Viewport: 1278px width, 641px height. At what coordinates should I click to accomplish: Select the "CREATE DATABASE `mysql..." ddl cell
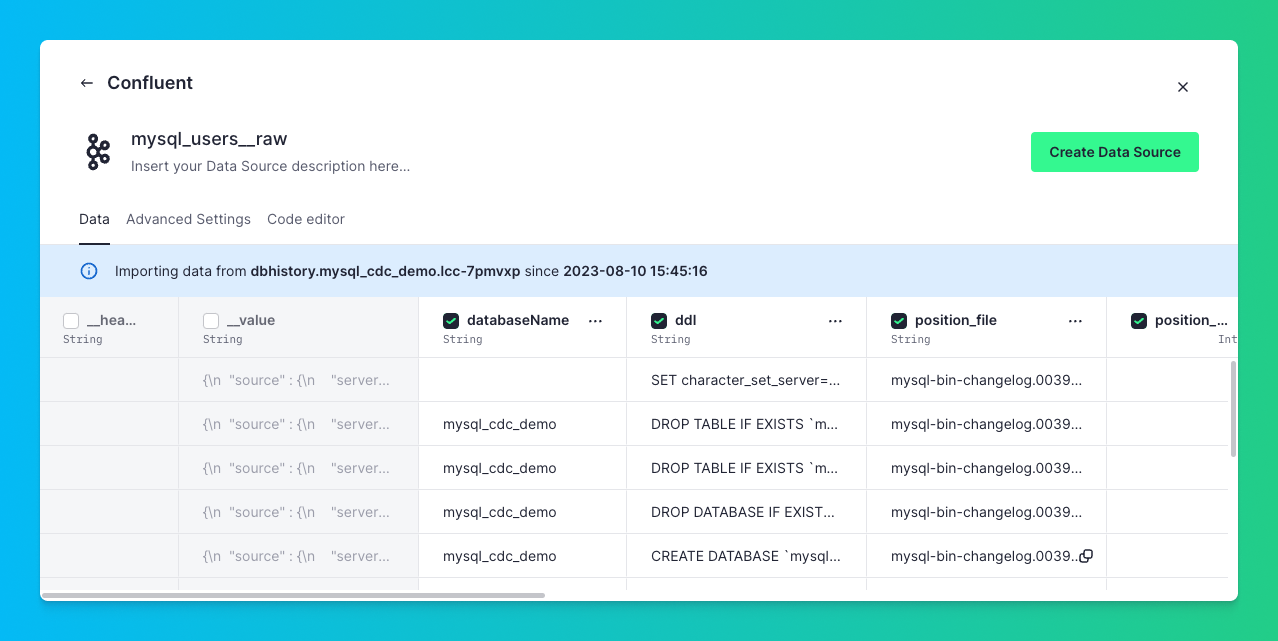click(x=746, y=556)
